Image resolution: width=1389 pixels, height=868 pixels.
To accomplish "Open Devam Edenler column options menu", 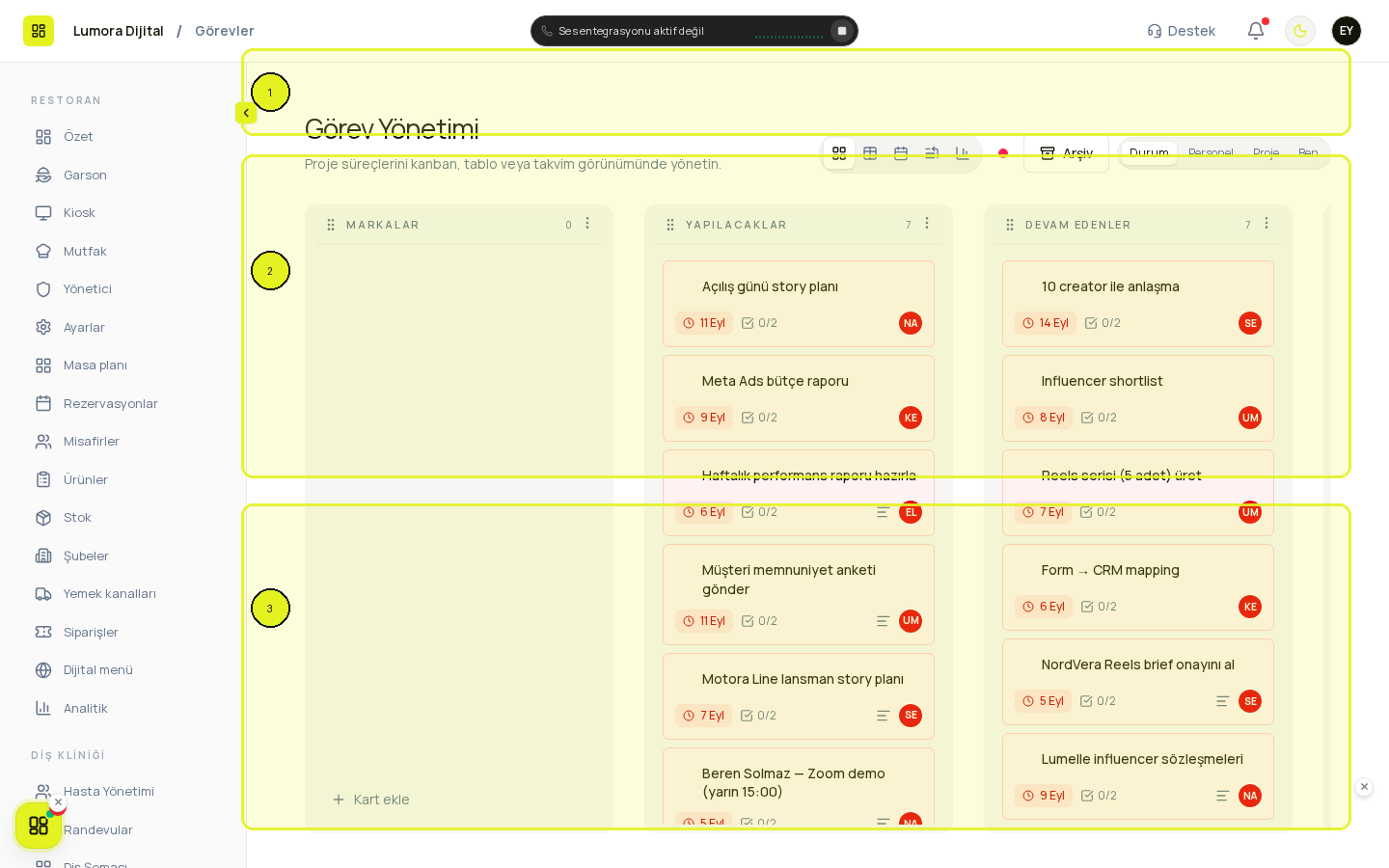I will (1266, 224).
